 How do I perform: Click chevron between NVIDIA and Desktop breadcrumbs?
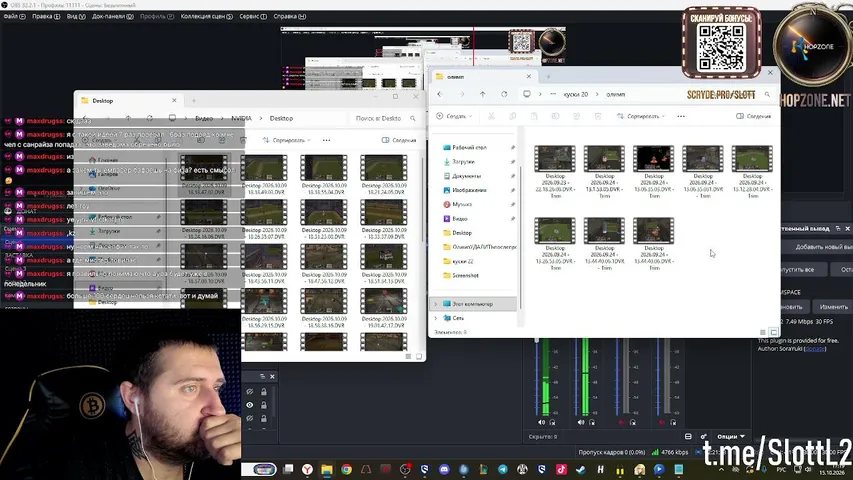click(261, 118)
